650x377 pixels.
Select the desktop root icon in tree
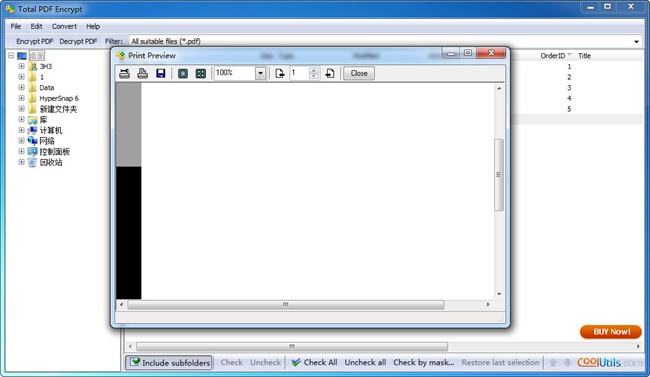tap(22, 56)
